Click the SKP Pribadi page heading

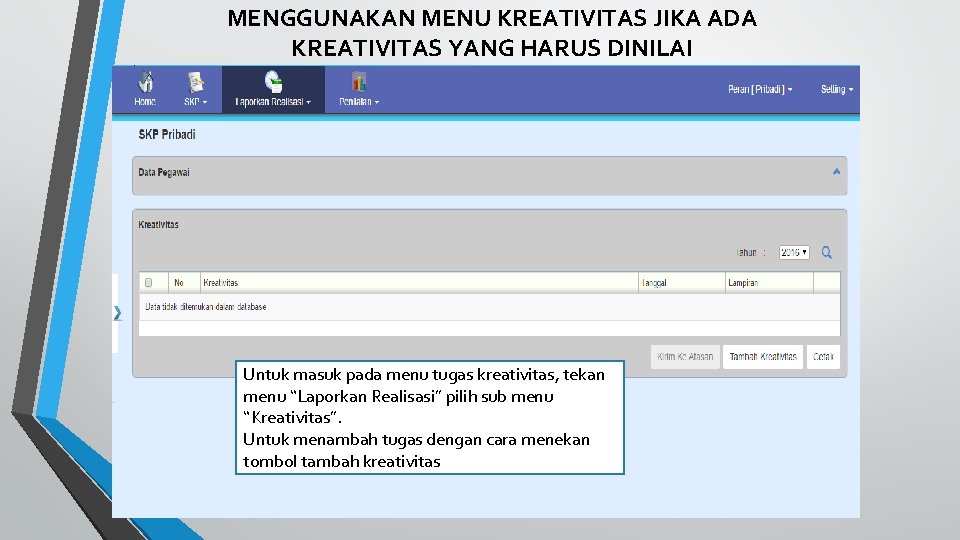pyautogui.click(x=167, y=134)
